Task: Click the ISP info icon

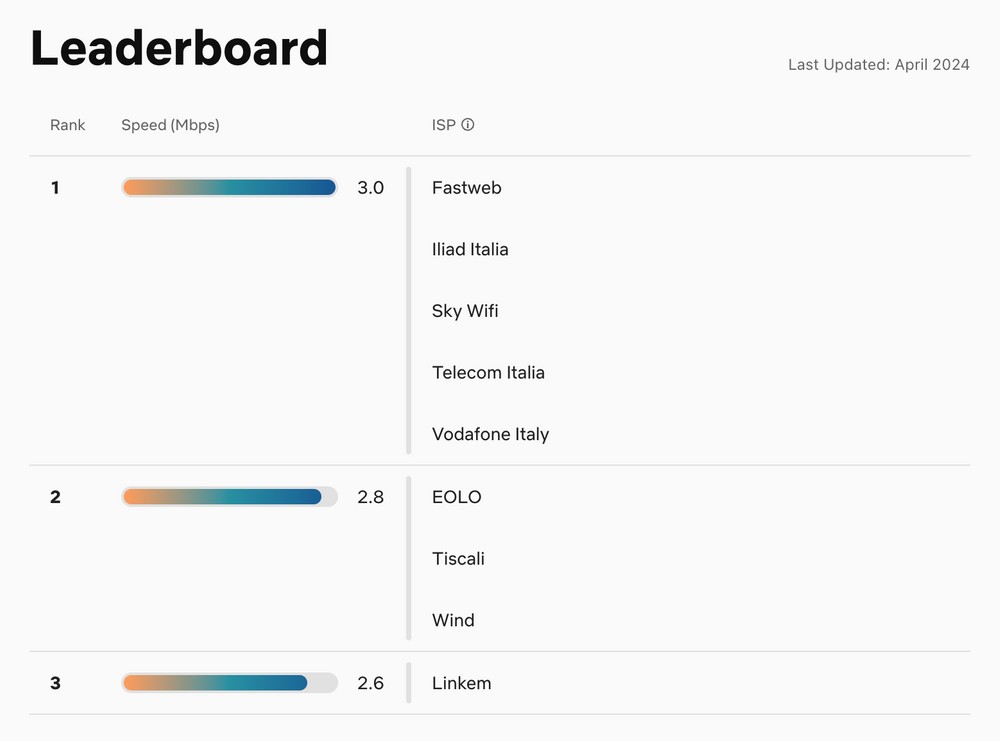Action: [467, 125]
